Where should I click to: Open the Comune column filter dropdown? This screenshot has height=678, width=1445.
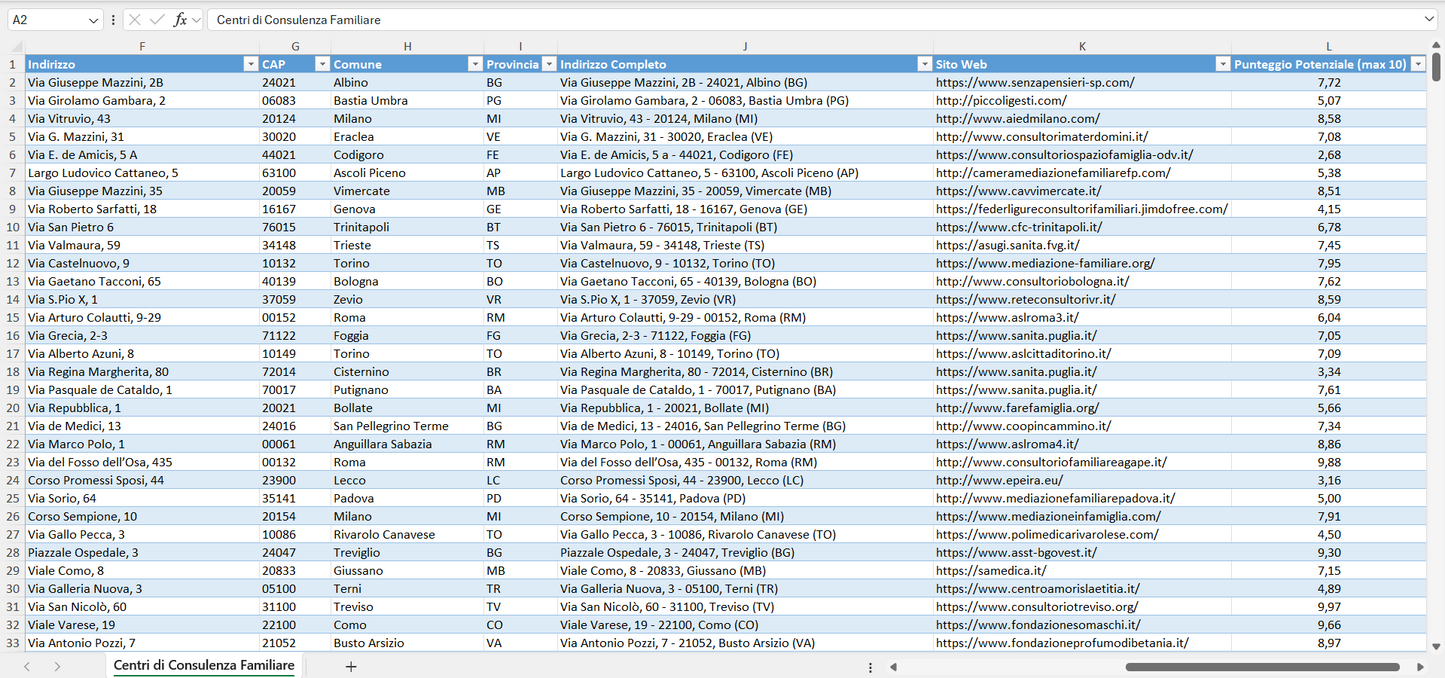pos(475,64)
